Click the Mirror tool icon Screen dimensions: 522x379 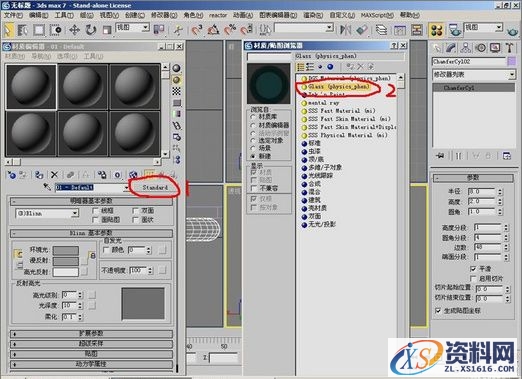coord(345,30)
